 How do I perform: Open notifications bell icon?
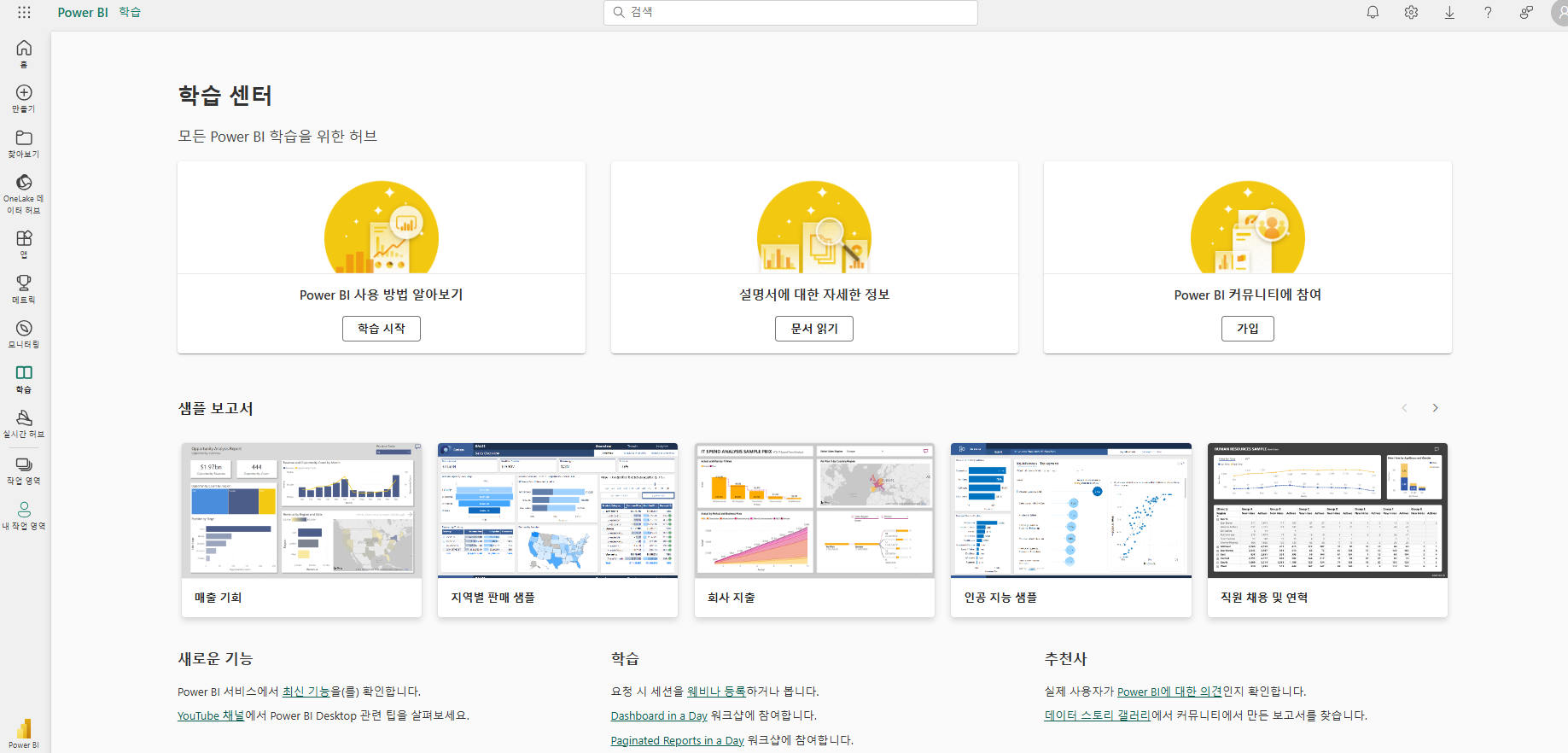[1373, 13]
